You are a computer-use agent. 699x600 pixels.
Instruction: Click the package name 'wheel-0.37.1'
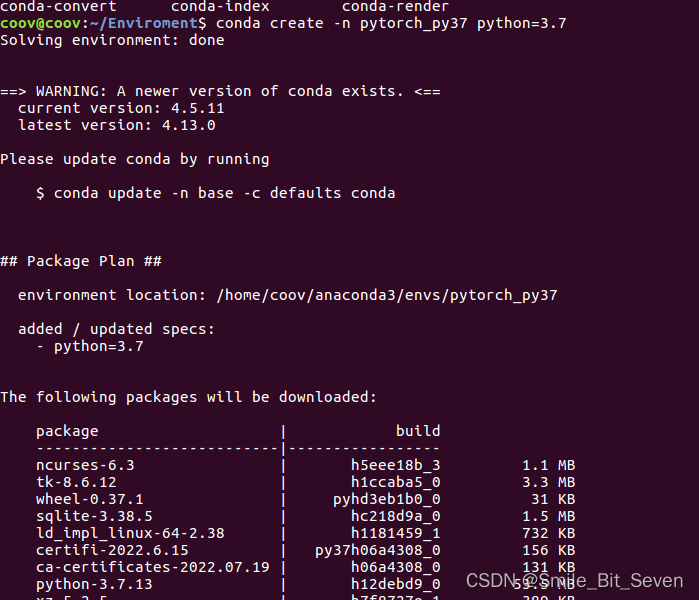click(90, 499)
